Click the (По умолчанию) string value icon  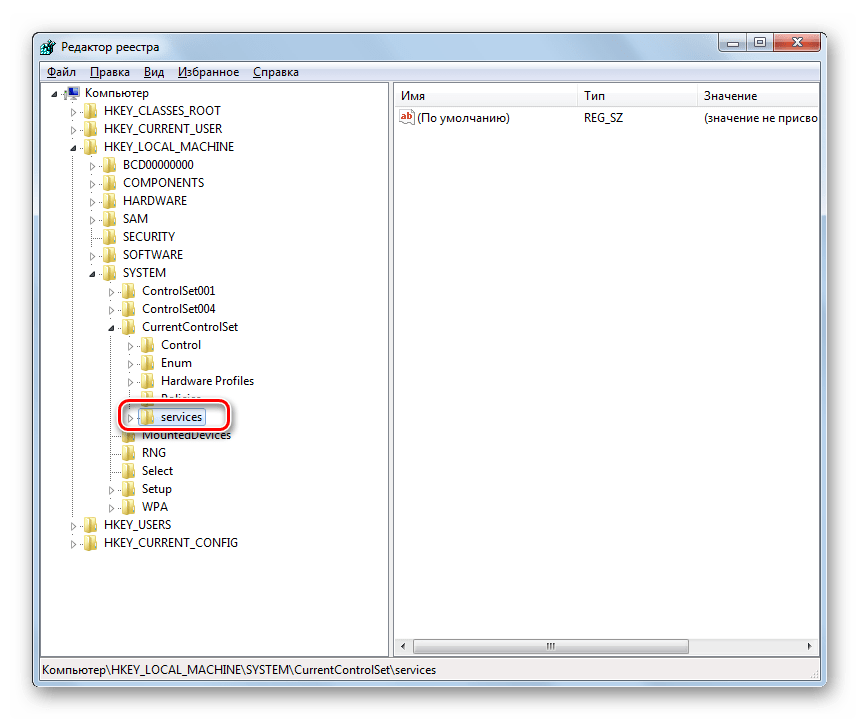406,118
